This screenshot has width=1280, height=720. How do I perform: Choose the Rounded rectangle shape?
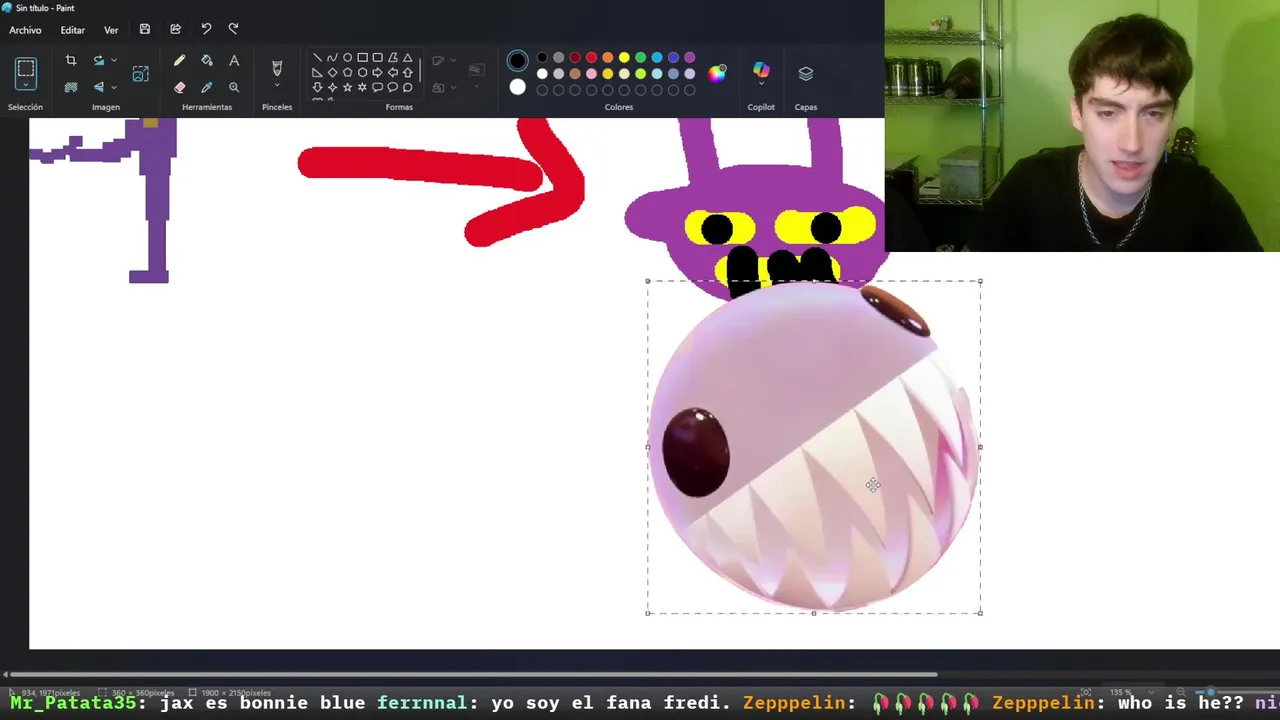[x=377, y=58]
